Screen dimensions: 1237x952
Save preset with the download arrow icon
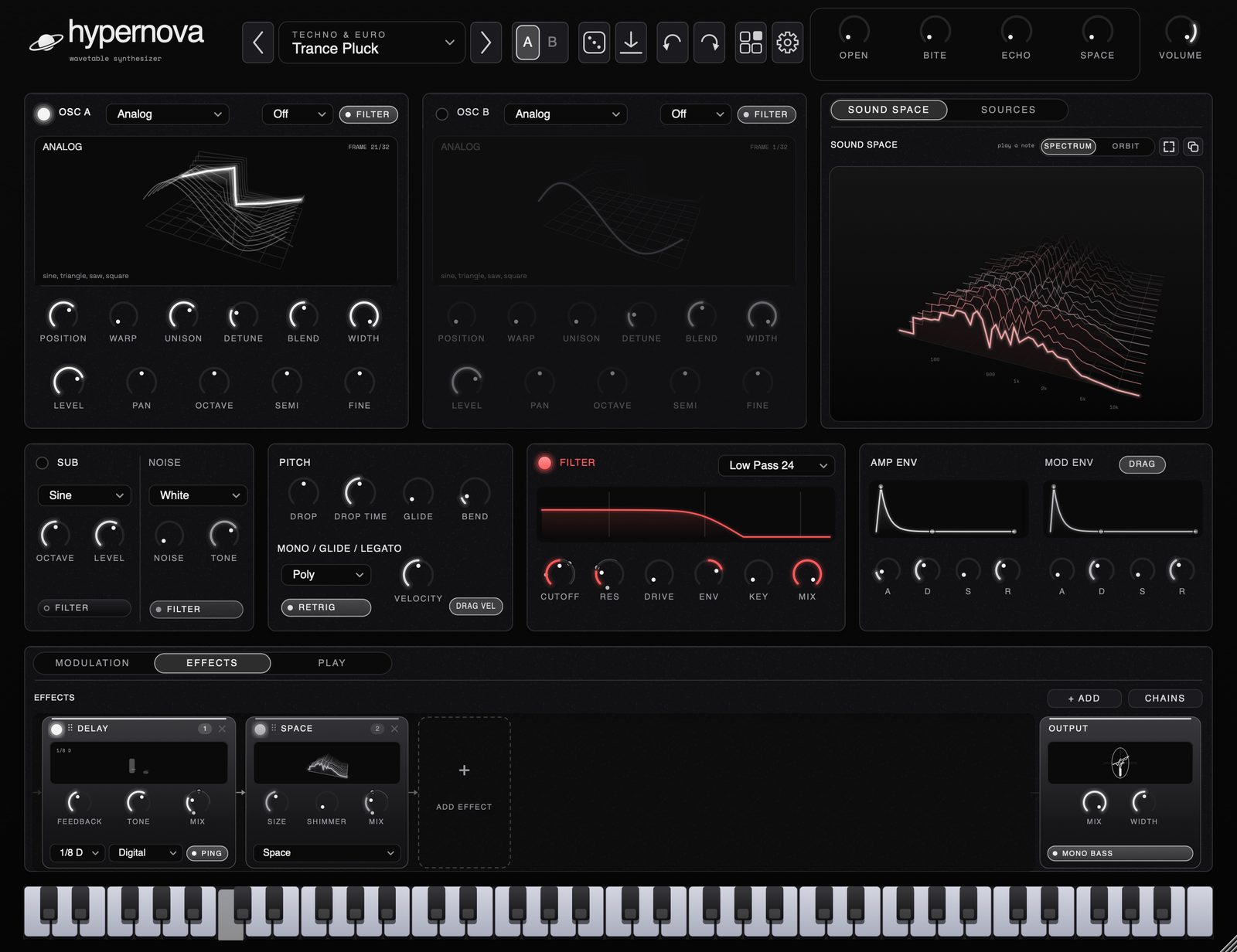(x=631, y=42)
